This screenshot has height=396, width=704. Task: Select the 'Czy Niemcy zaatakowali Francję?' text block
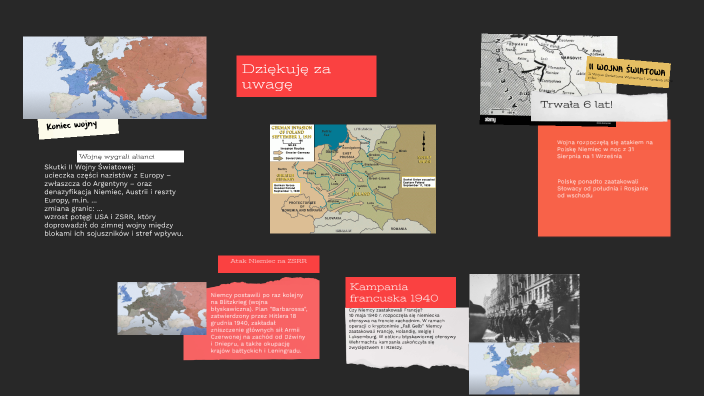tap(402, 329)
